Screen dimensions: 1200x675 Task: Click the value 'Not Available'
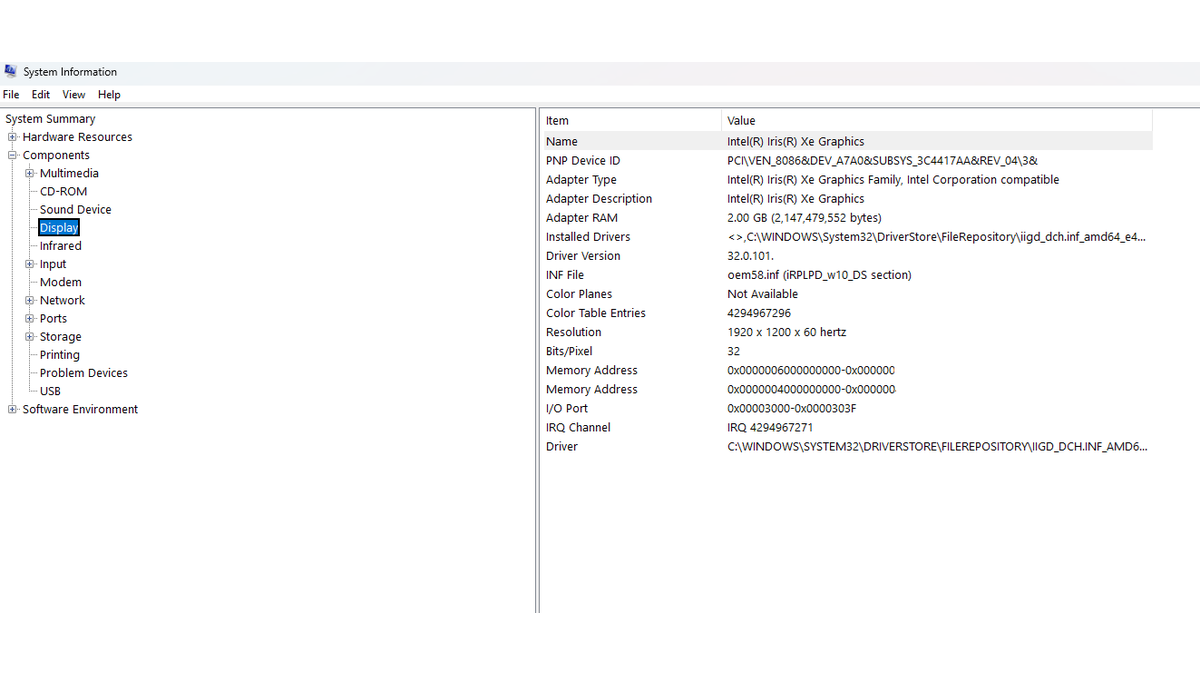click(763, 294)
